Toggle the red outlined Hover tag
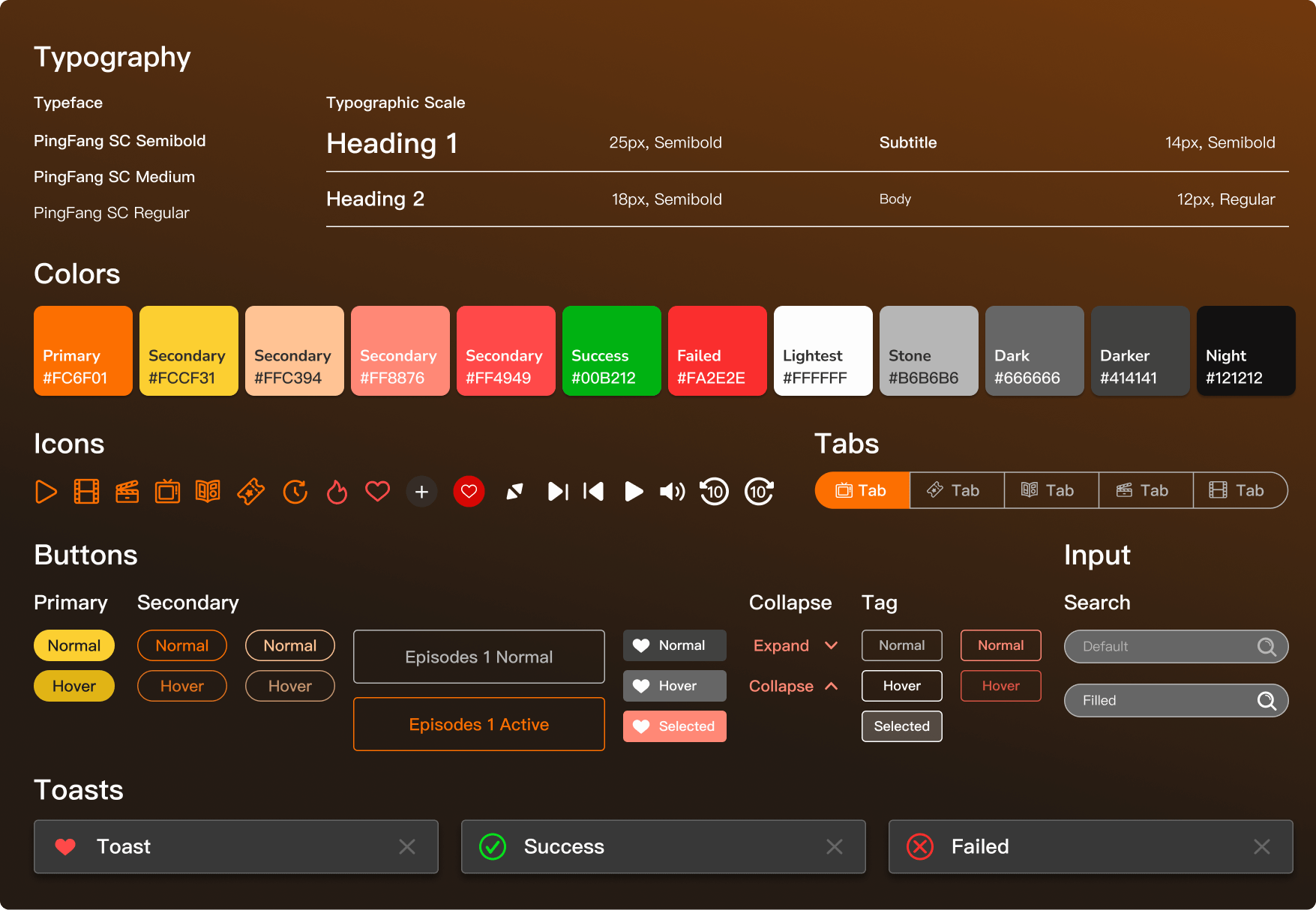The width and height of the screenshot is (1316, 910). tap(1001, 686)
